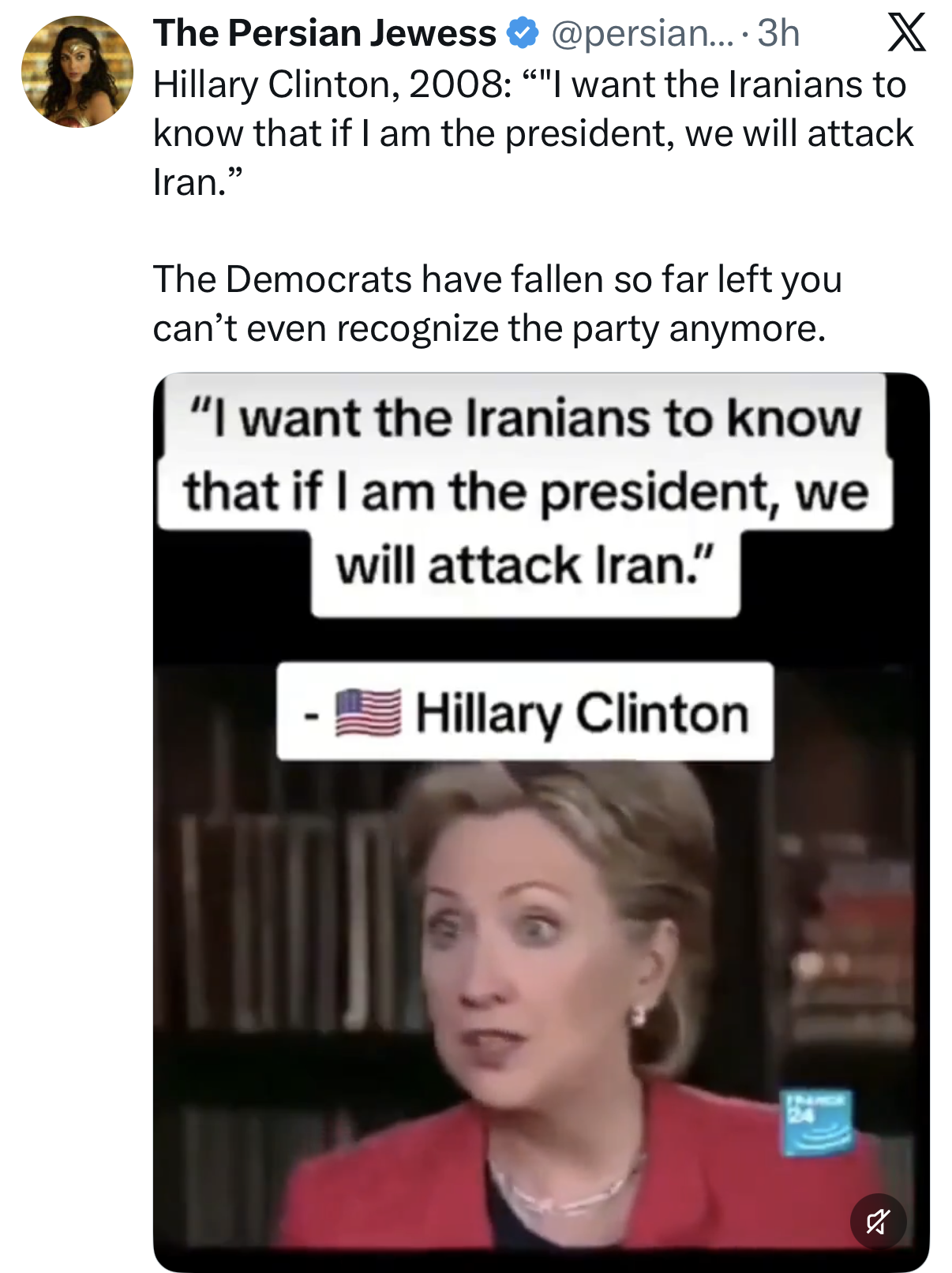
Task: Open The Persian Jewess profile avatar
Action: (77, 72)
